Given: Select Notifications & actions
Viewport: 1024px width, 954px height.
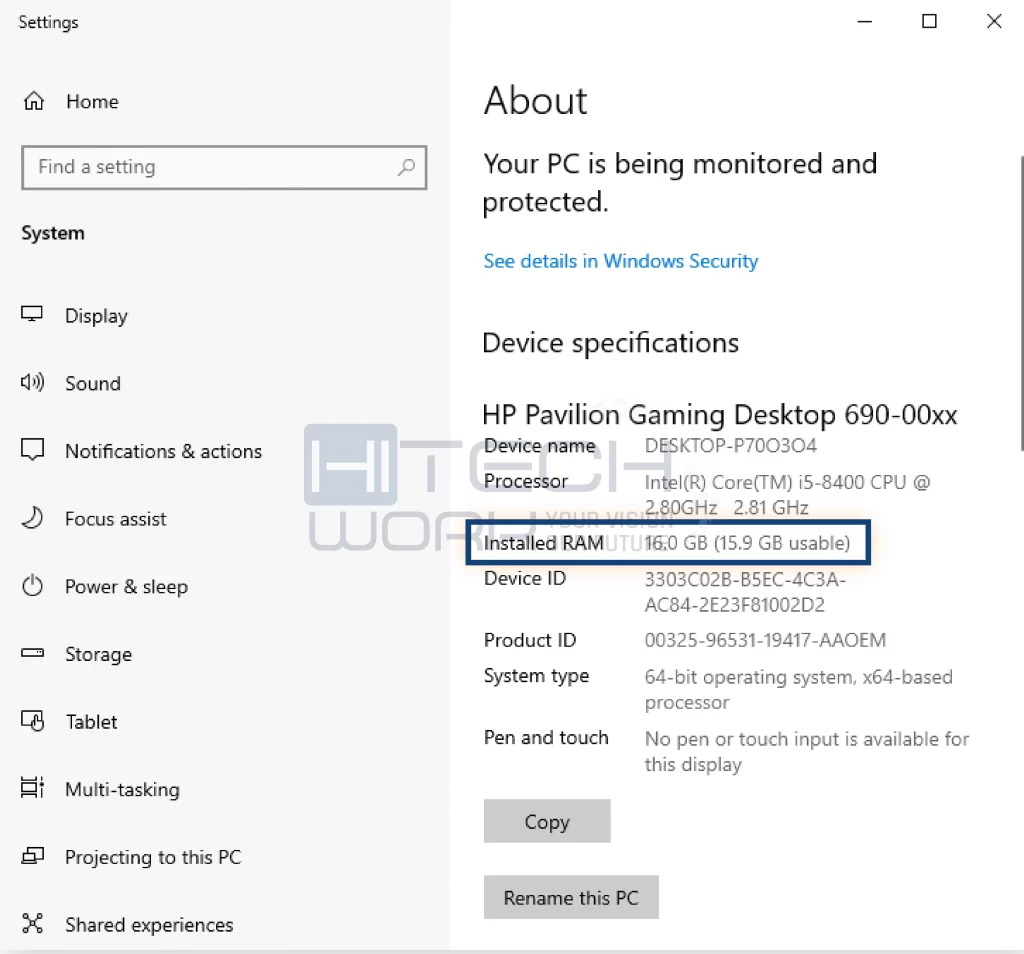Looking at the screenshot, I should [x=163, y=451].
